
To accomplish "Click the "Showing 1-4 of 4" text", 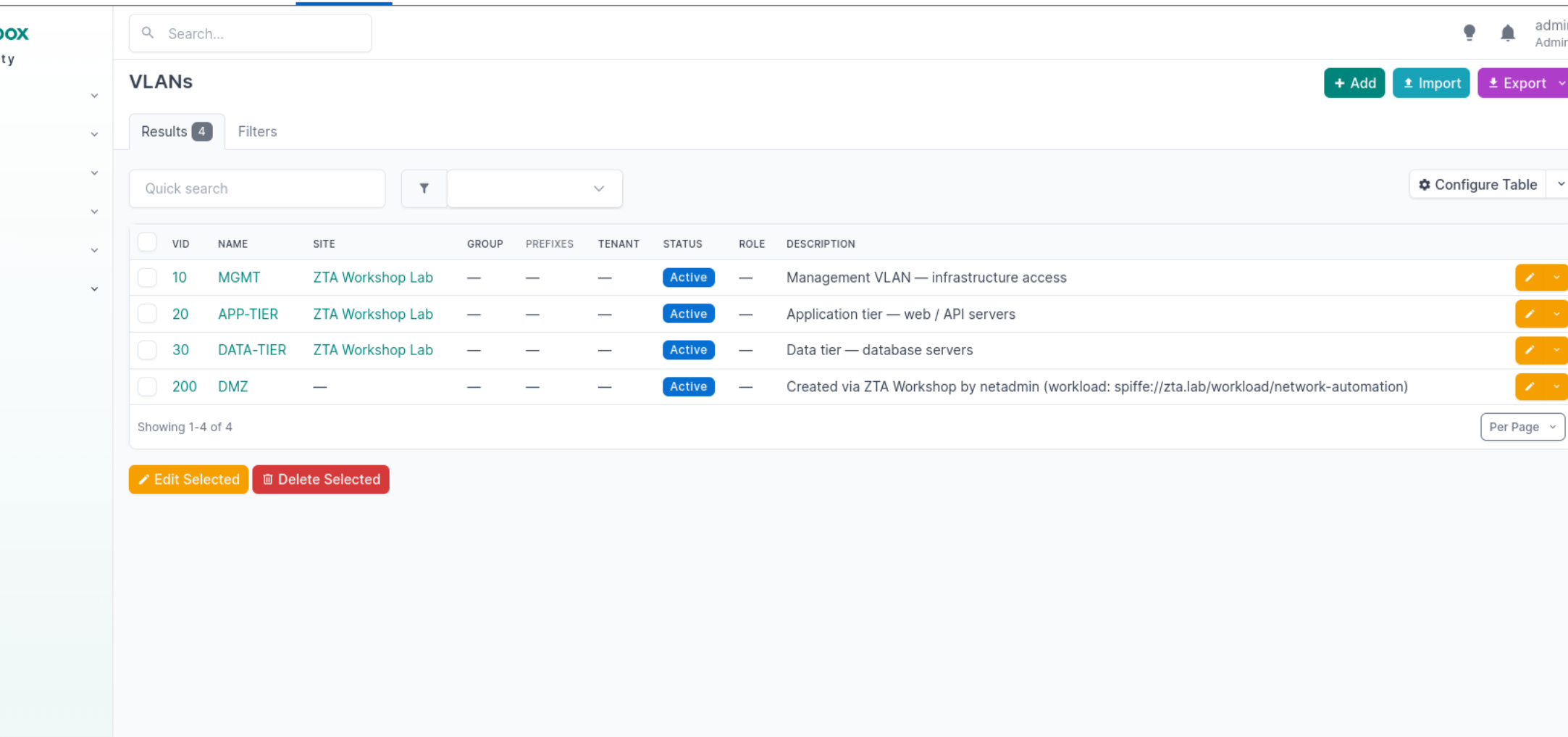I will pyautogui.click(x=185, y=427).
